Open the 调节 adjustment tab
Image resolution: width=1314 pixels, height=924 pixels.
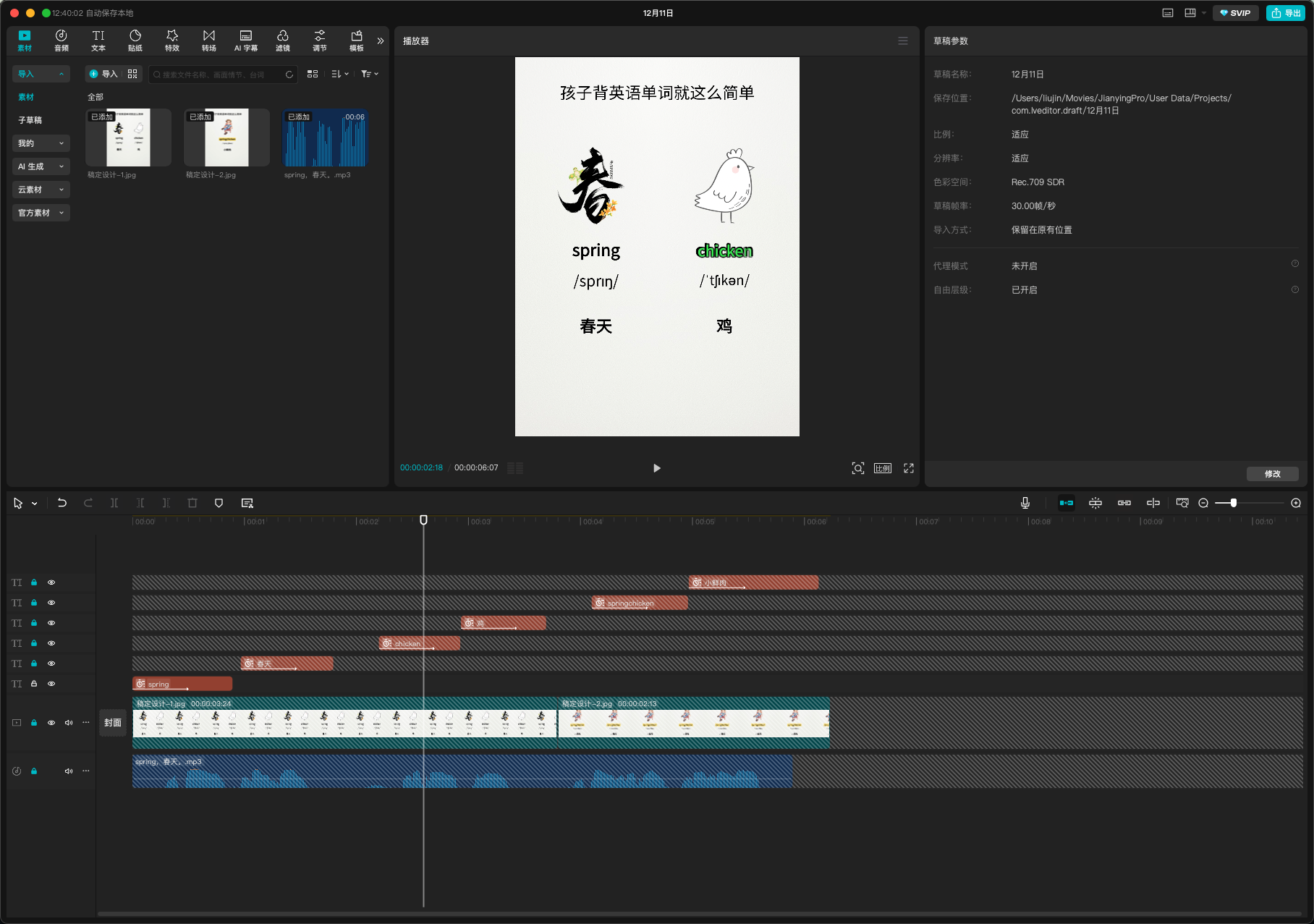coord(320,41)
